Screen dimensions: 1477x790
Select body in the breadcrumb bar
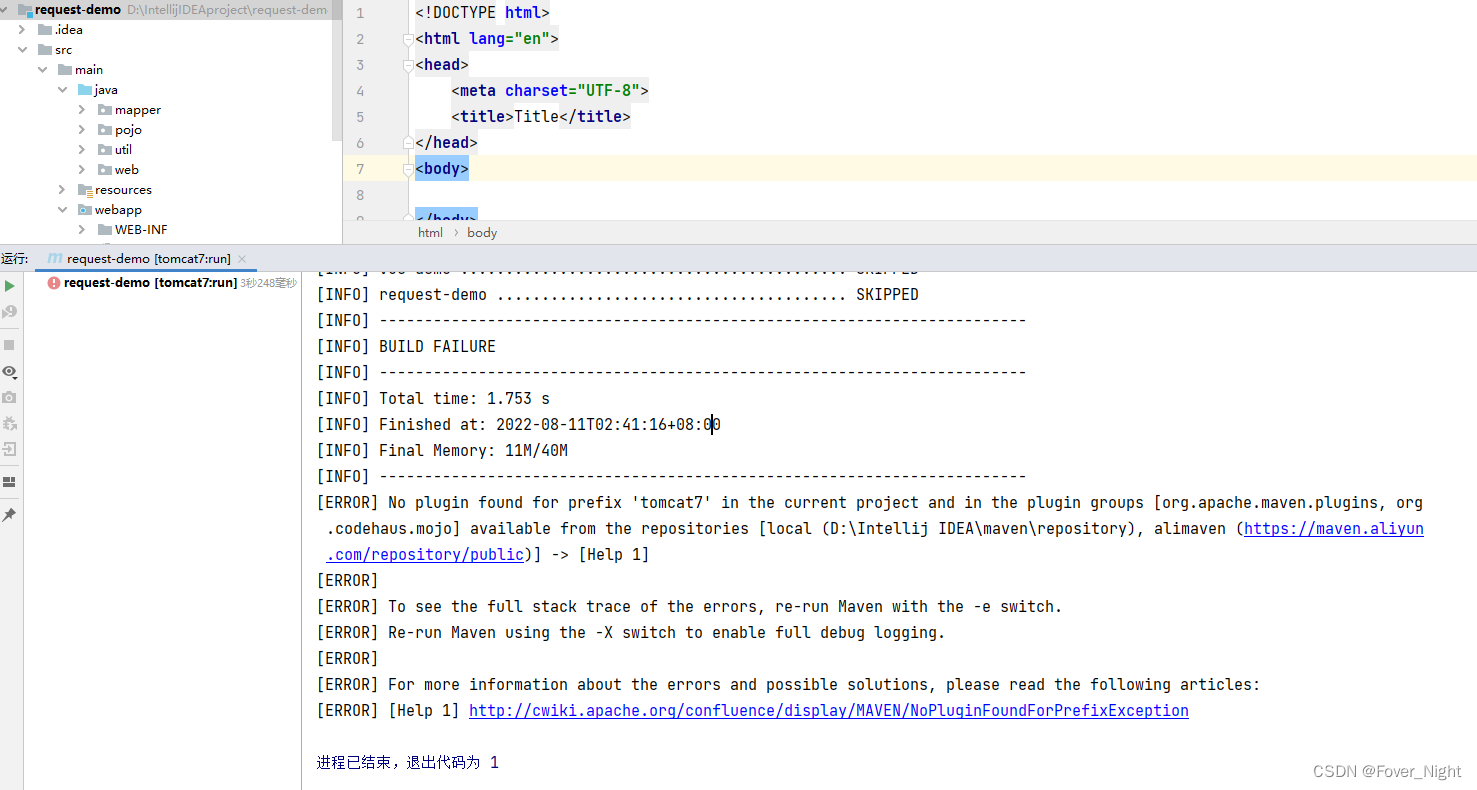point(482,232)
